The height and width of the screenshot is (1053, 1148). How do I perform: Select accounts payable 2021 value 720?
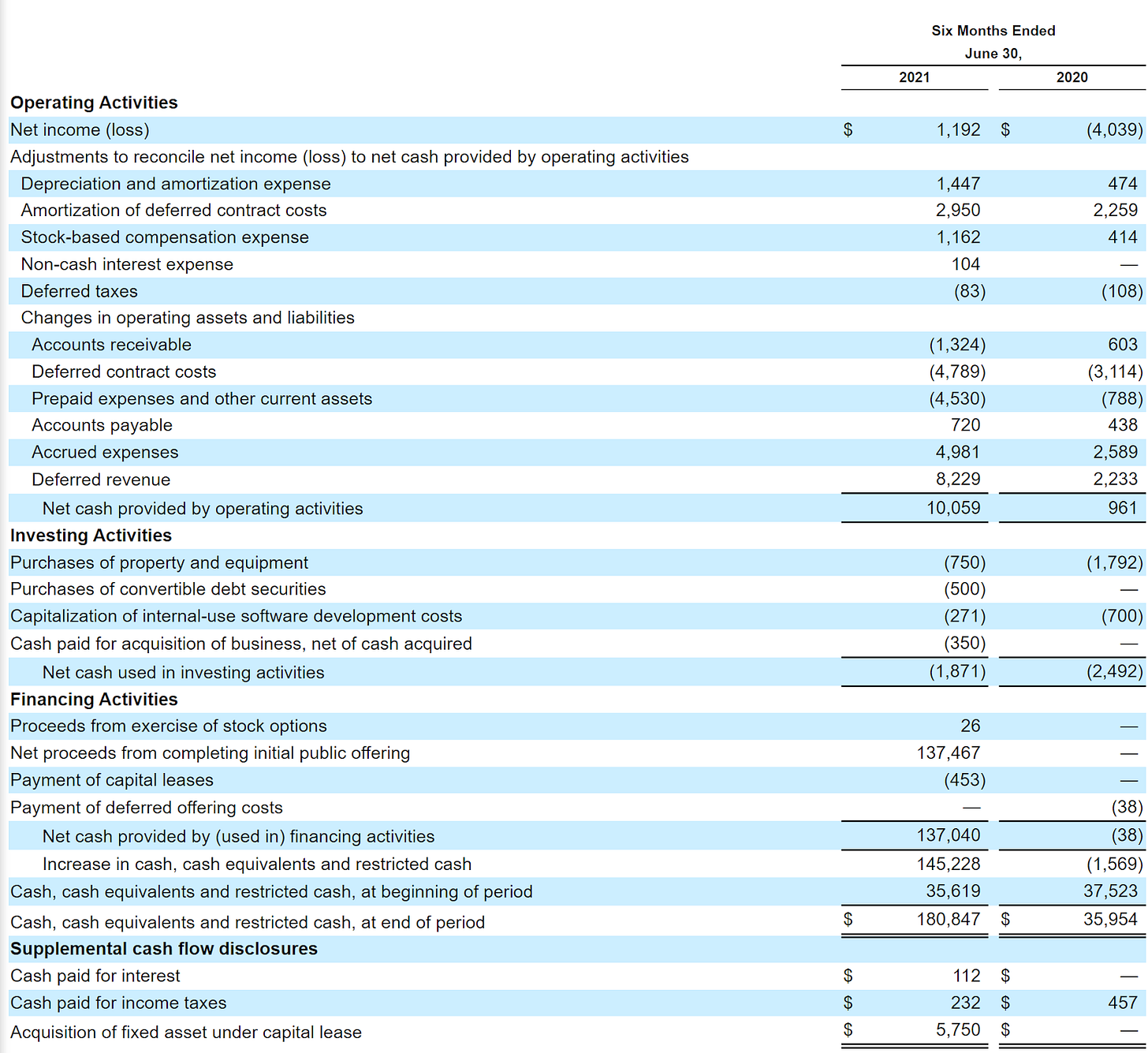(966, 425)
